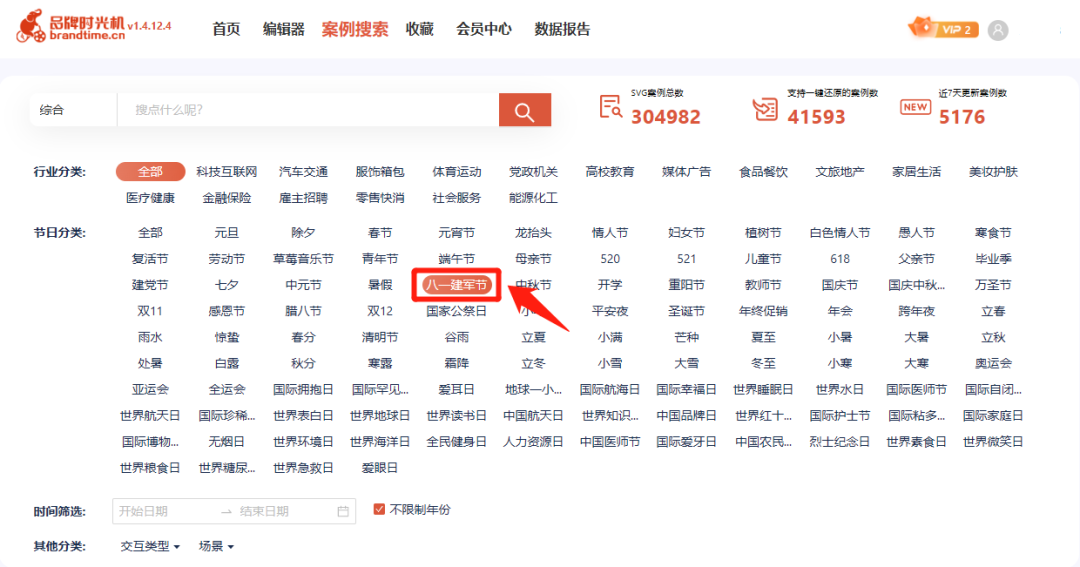Image resolution: width=1080 pixels, height=567 pixels.
Task: Click the brandtime.cn logo
Action: tap(72, 26)
